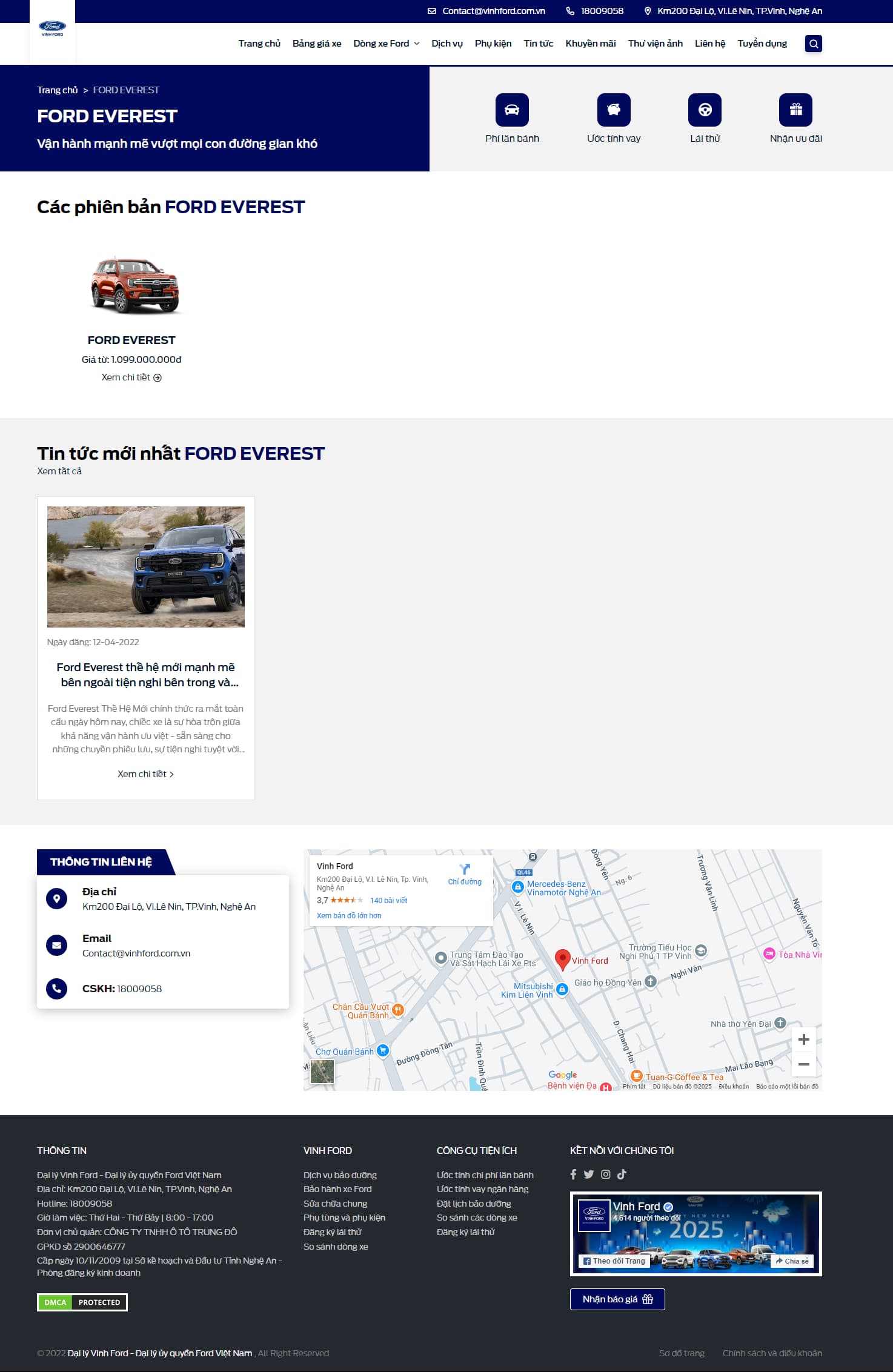Open Chính sách và điều khoản link
893x1372 pixels.
coord(772,1353)
